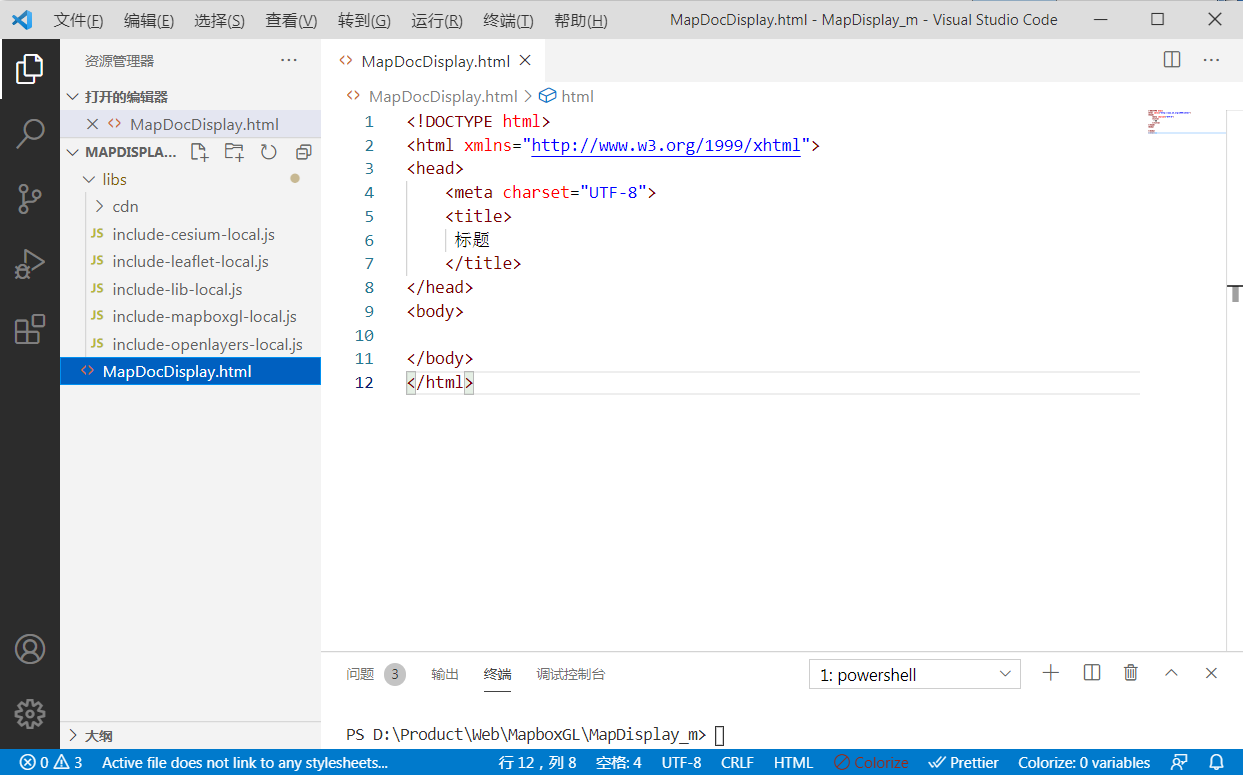Select the Terminal panel tab (终端)

497,674
